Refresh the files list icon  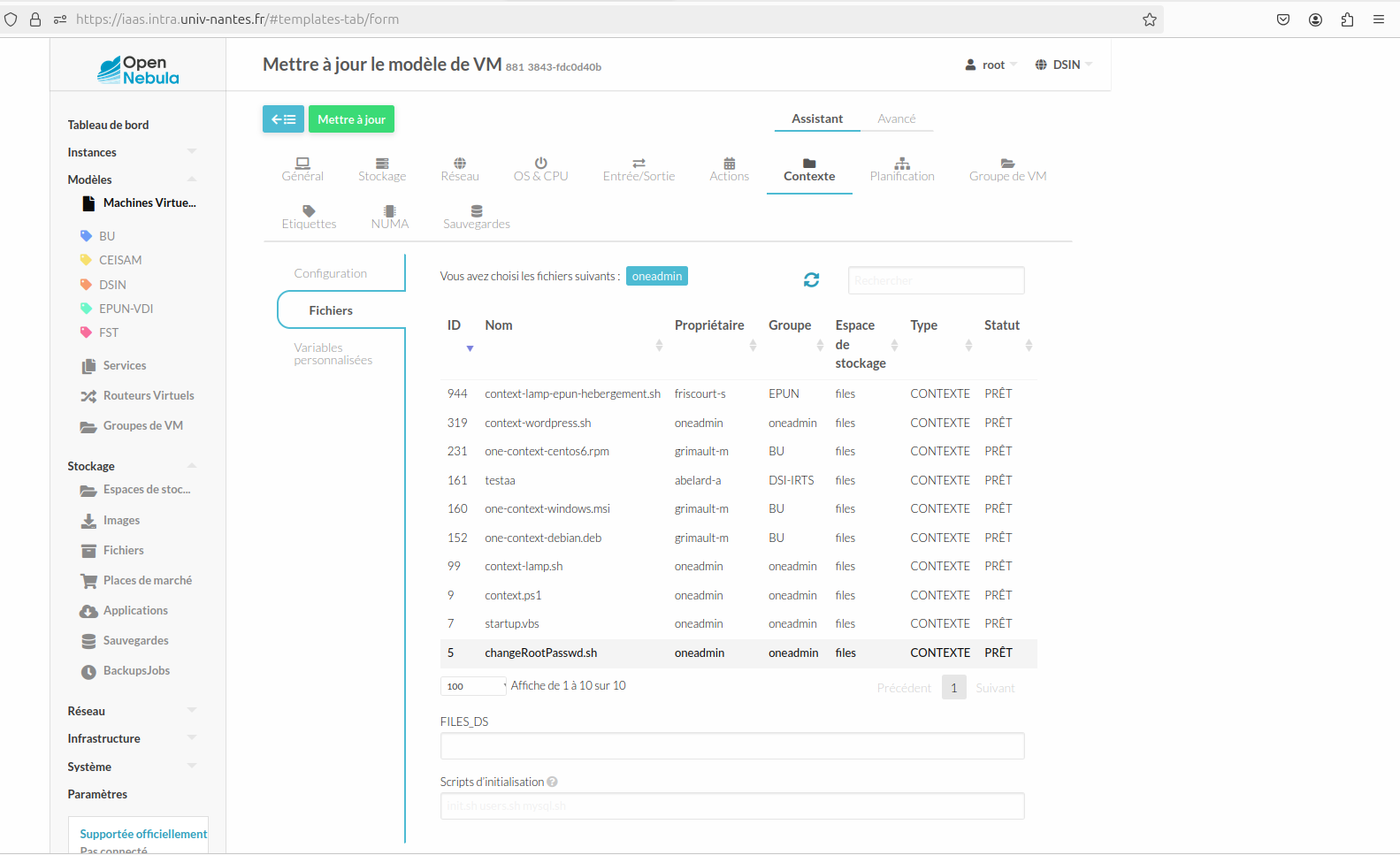click(x=811, y=280)
